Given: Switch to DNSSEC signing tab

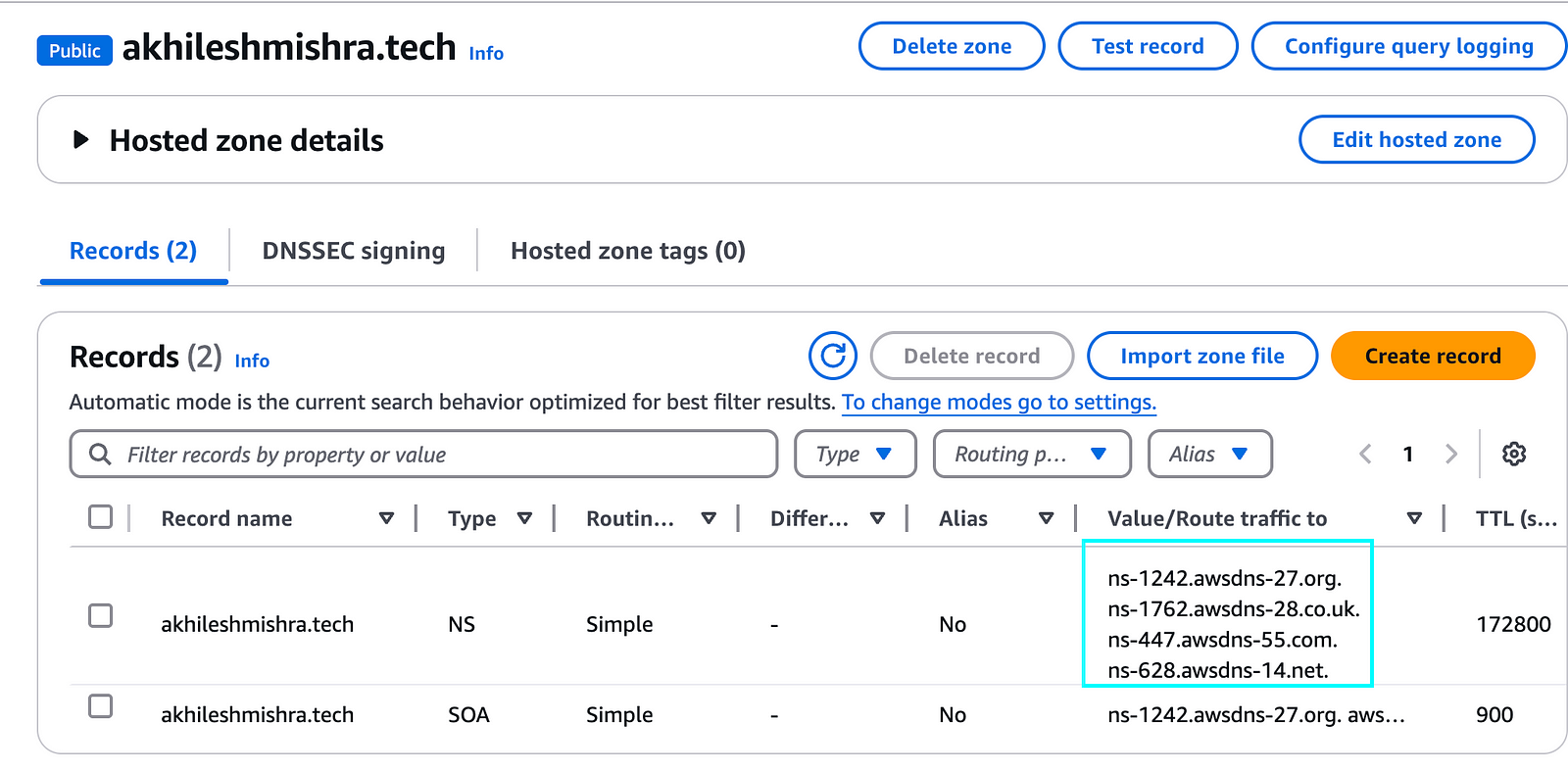Looking at the screenshot, I should pos(354,251).
